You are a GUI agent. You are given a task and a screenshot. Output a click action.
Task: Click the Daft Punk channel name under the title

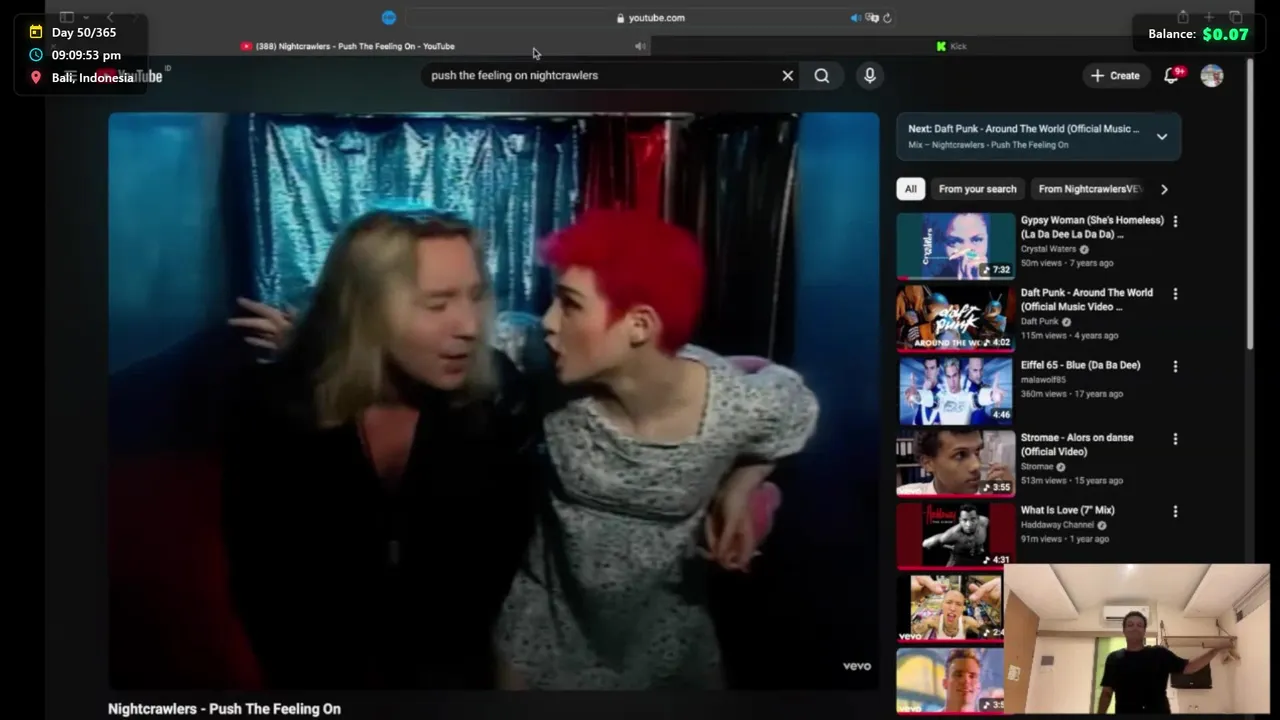click(x=1039, y=322)
